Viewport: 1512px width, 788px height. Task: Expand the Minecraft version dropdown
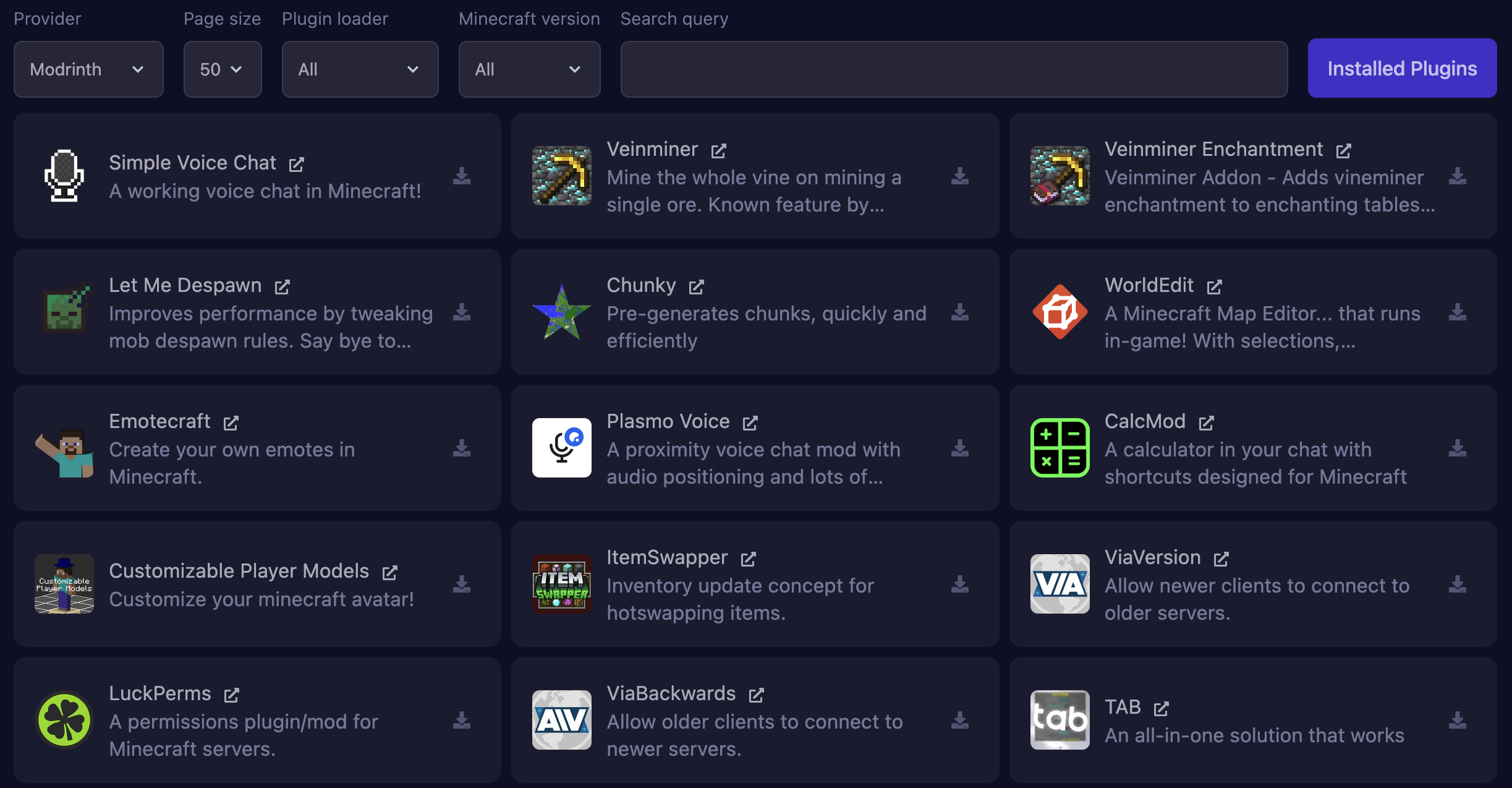click(x=529, y=69)
